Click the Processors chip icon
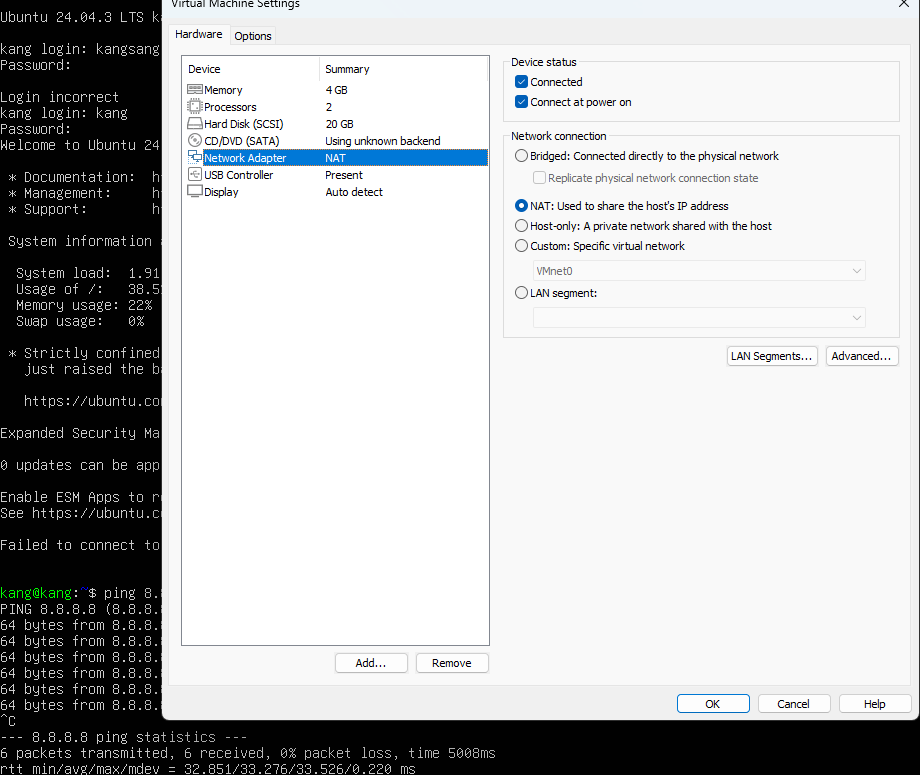Viewport: 920px width, 775px height. tap(194, 107)
